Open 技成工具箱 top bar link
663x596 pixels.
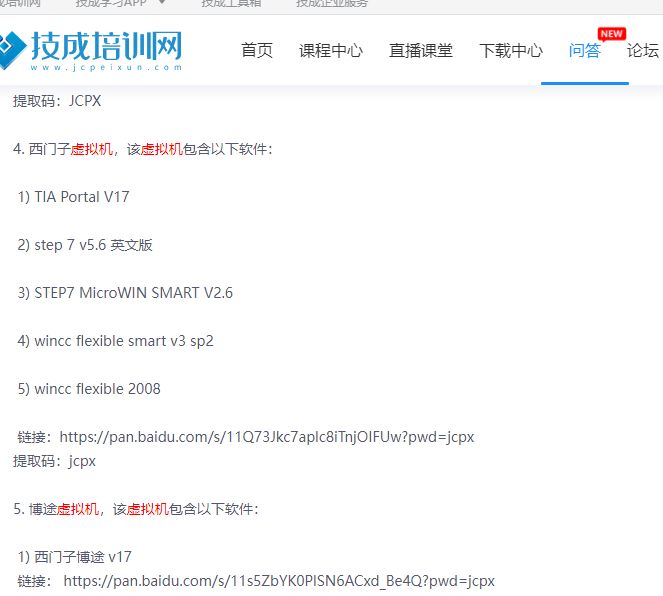click(x=231, y=3)
